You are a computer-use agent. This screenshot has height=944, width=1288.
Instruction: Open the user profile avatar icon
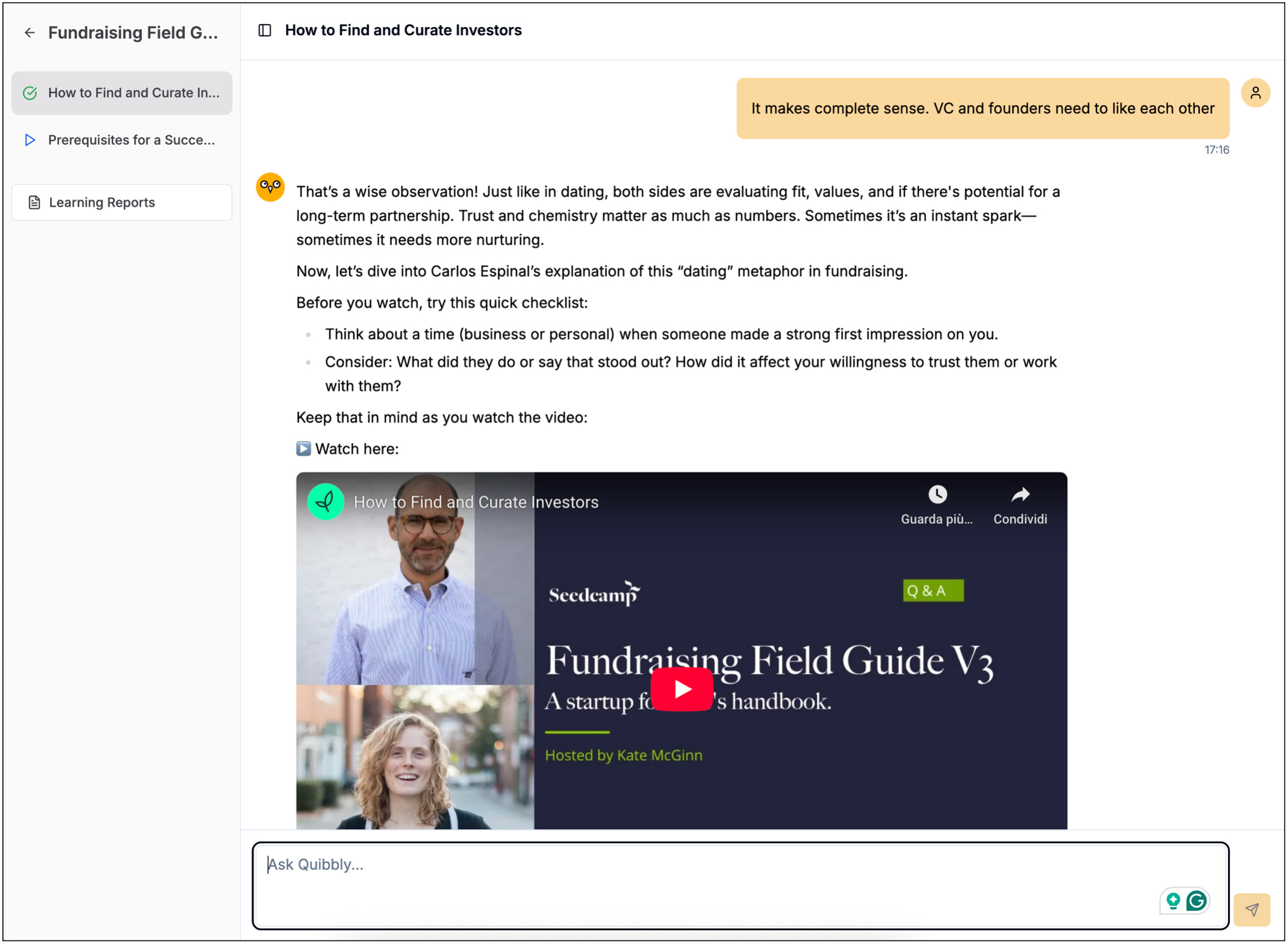click(x=1255, y=93)
